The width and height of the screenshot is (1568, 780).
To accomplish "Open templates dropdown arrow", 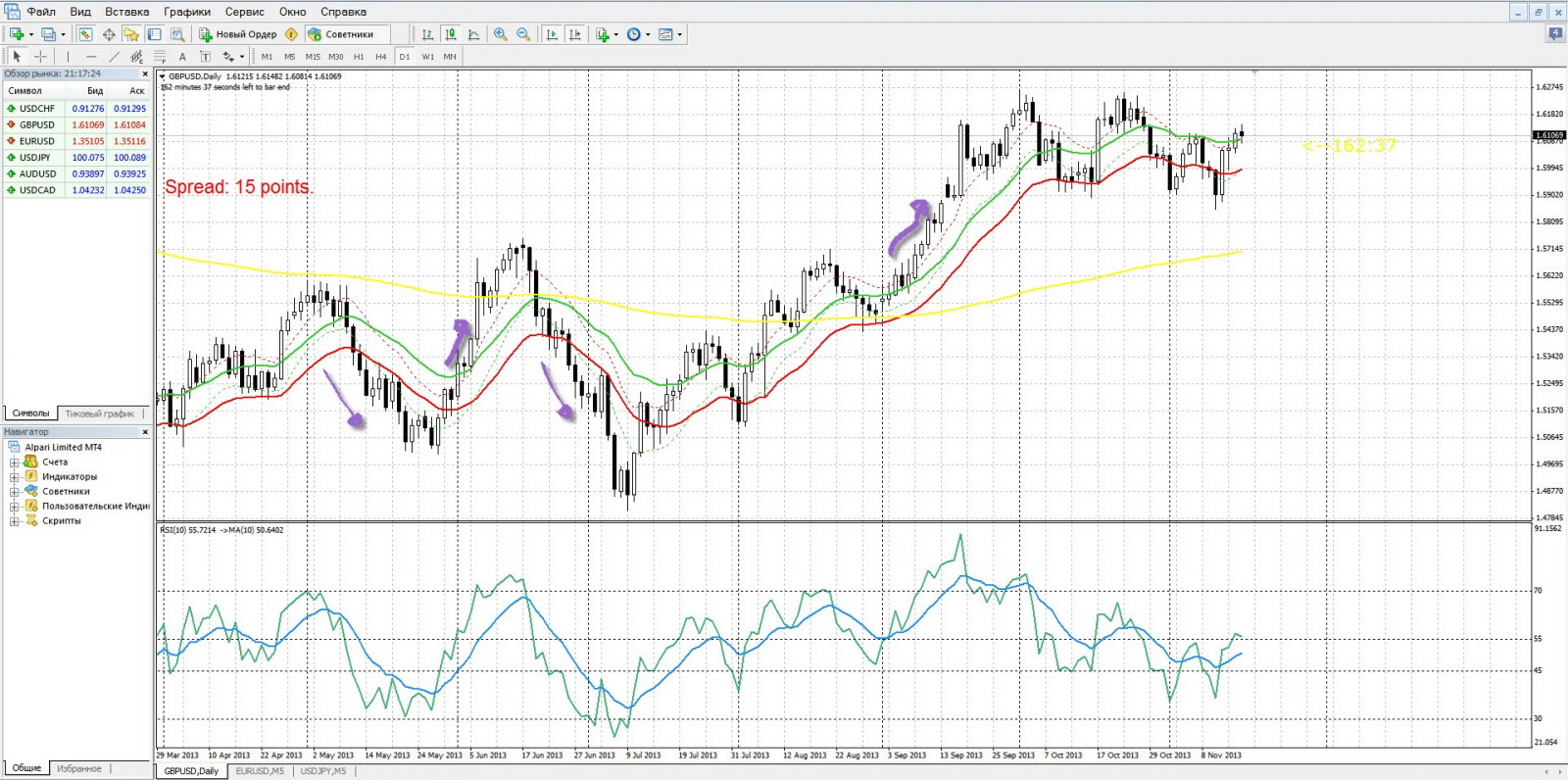I will point(679,34).
